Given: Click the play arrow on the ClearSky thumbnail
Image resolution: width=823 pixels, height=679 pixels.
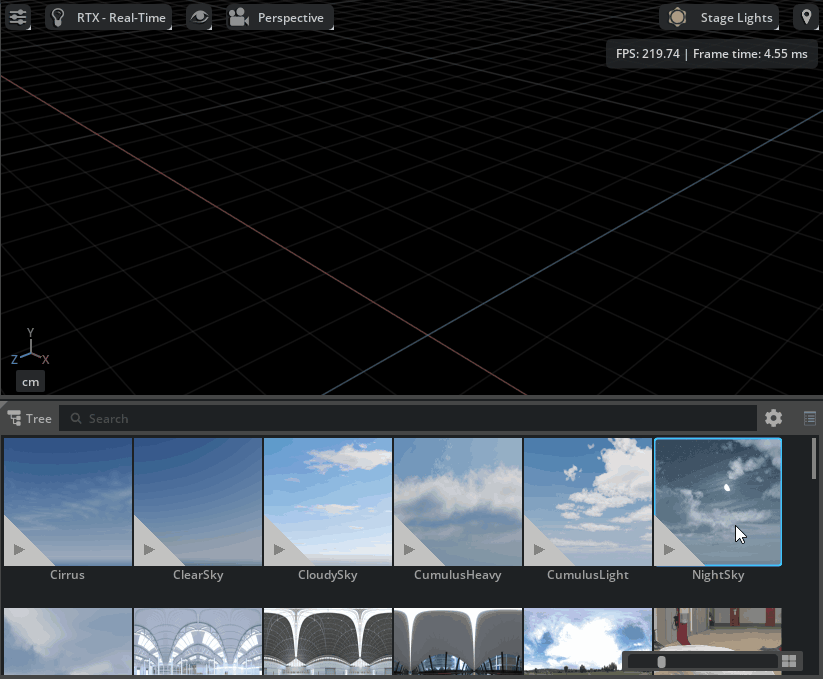Looking at the screenshot, I should pyautogui.click(x=149, y=549).
